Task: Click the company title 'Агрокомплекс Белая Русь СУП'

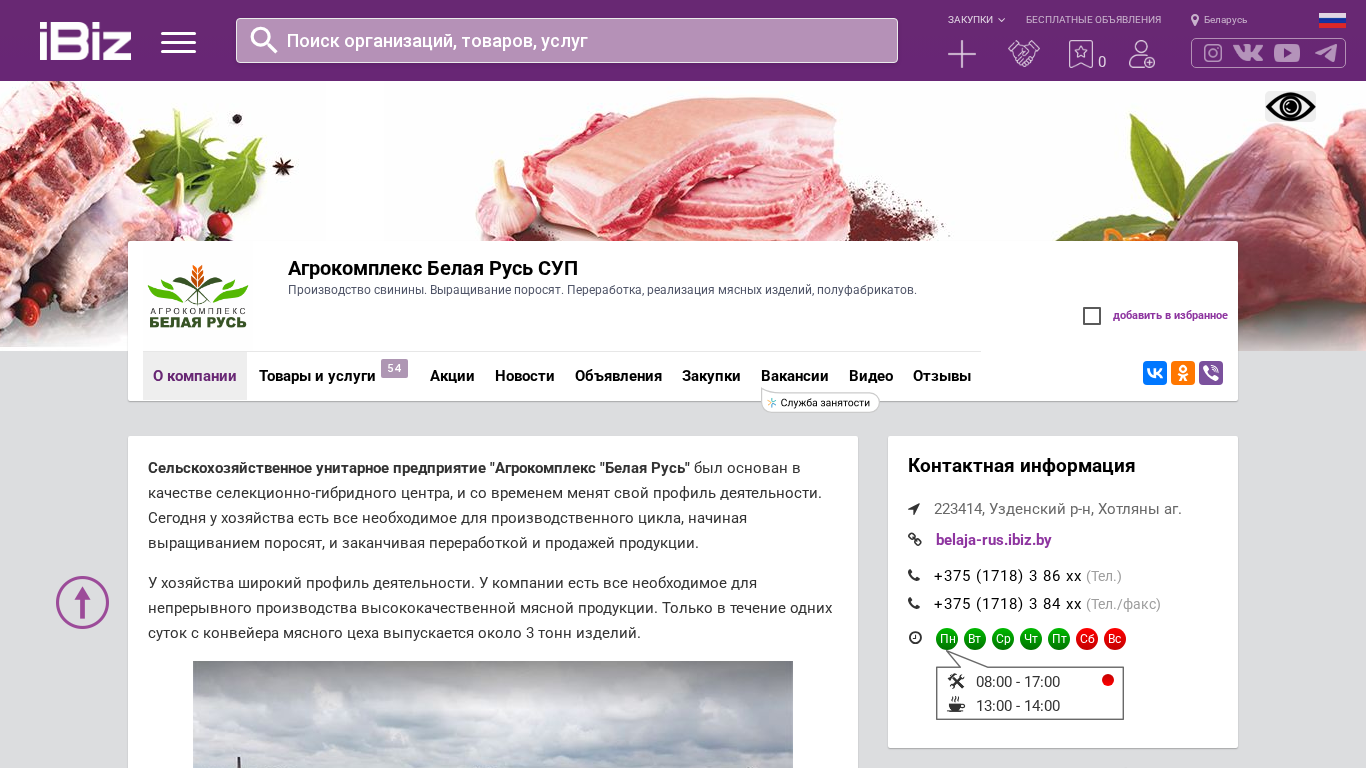Action: [433, 268]
